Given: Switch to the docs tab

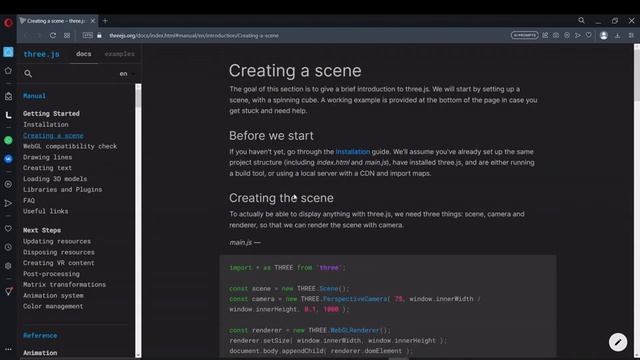Looking at the screenshot, I should tap(84, 54).
